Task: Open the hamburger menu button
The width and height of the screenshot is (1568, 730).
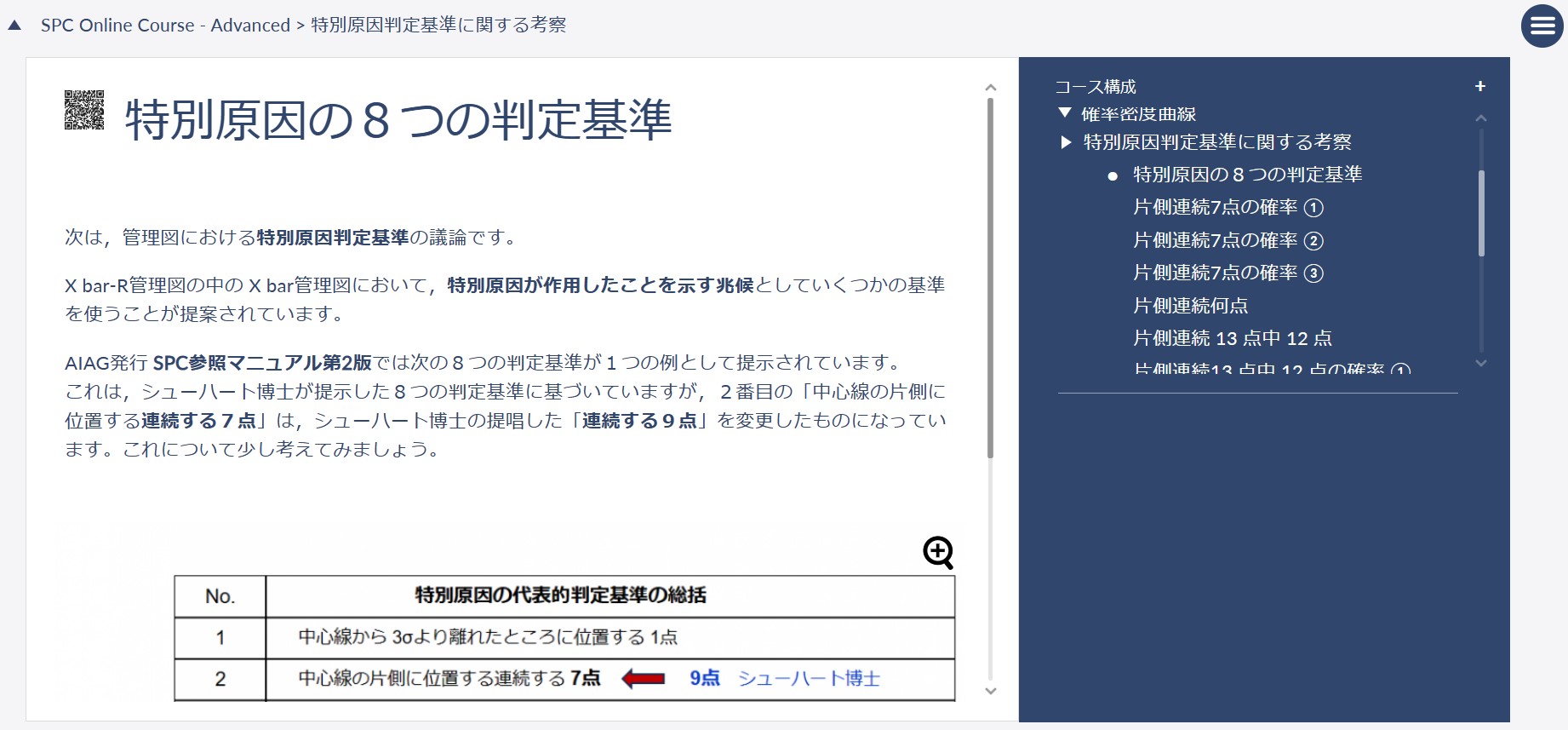Action: (x=1542, y=26)
